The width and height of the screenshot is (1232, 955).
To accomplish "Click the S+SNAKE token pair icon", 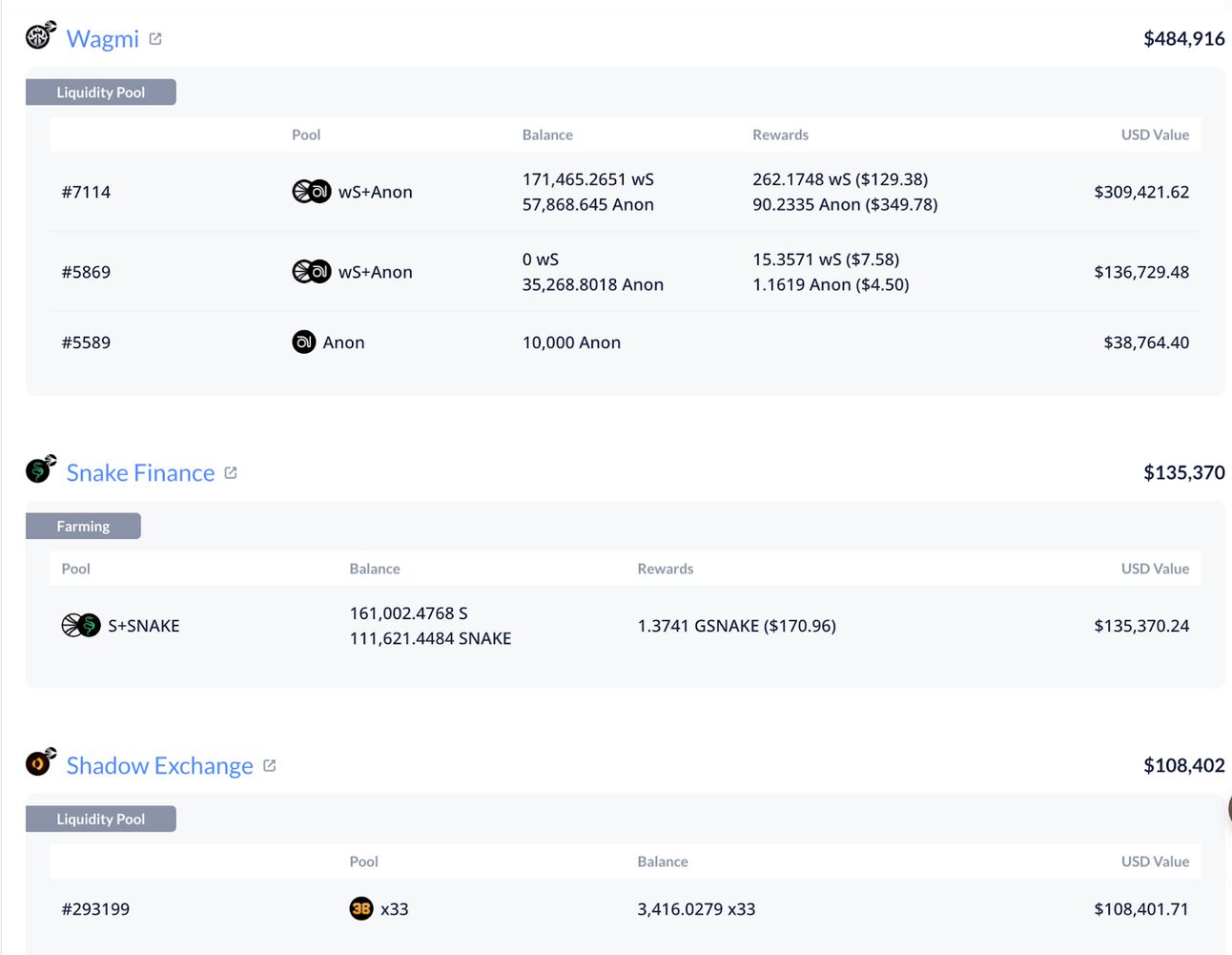I will (x=81, y=626).
